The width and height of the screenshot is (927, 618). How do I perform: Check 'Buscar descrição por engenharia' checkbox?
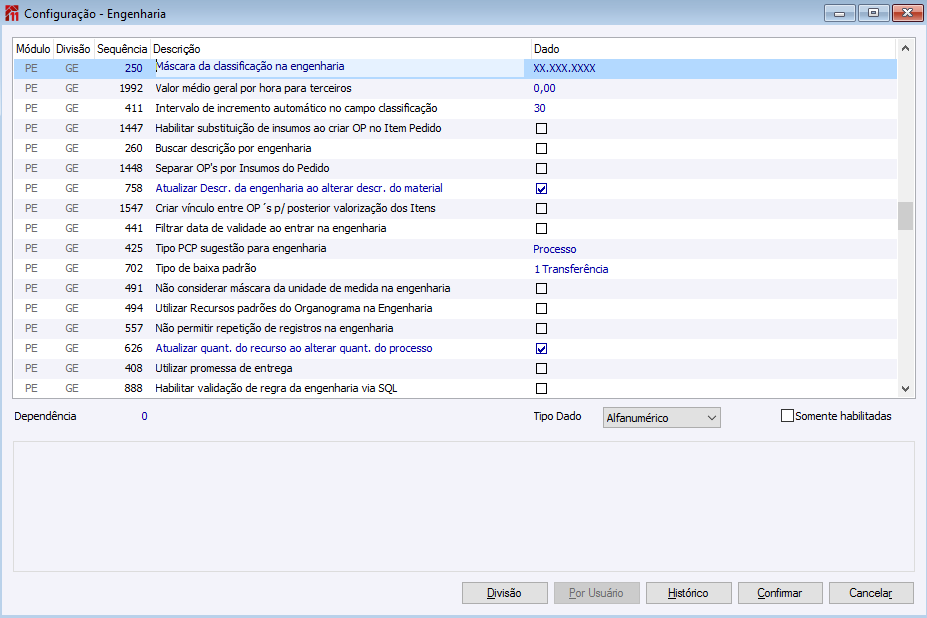click(x=541, y=148)
